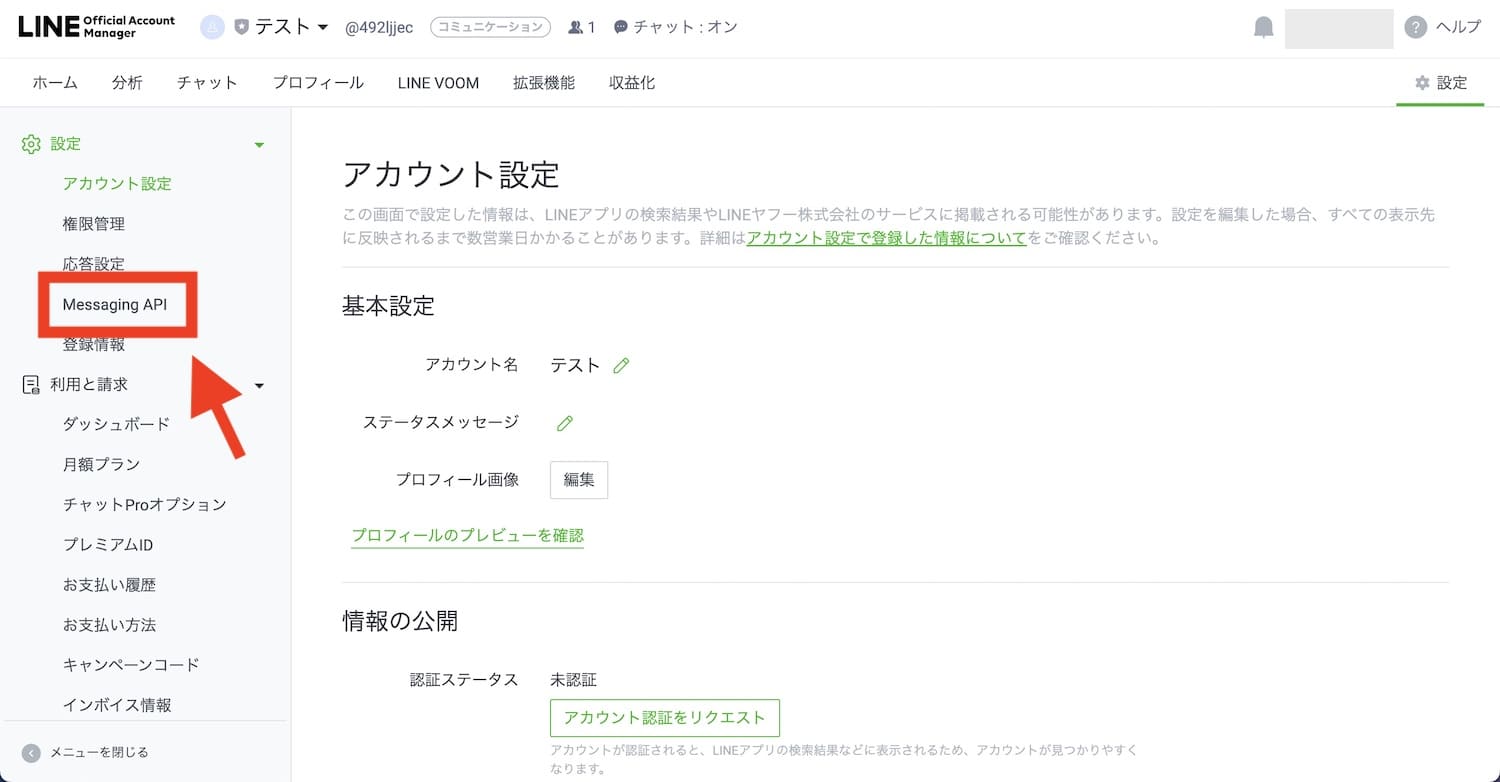Open チャットProオプション in the sidebar
Image resolution: width=1500 pixels, height=782 pixels.
pos(145,504)
